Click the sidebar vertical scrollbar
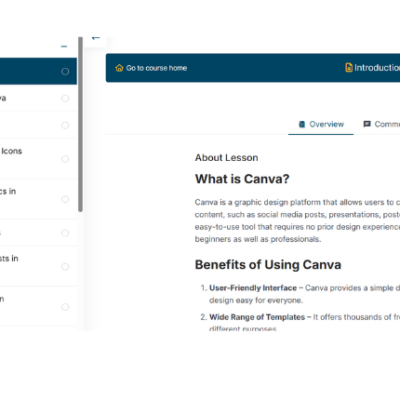 [x=80, y=124]
